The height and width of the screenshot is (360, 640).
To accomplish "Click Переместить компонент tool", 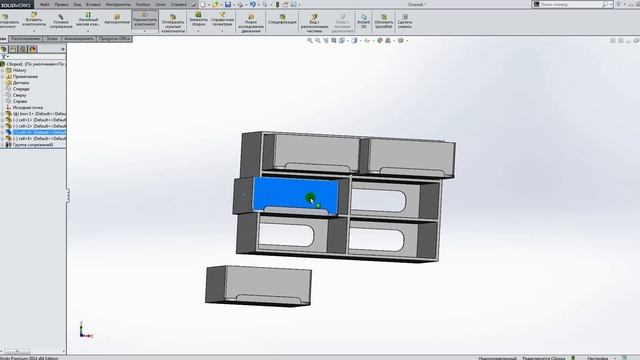I will (x=144, y=20).
